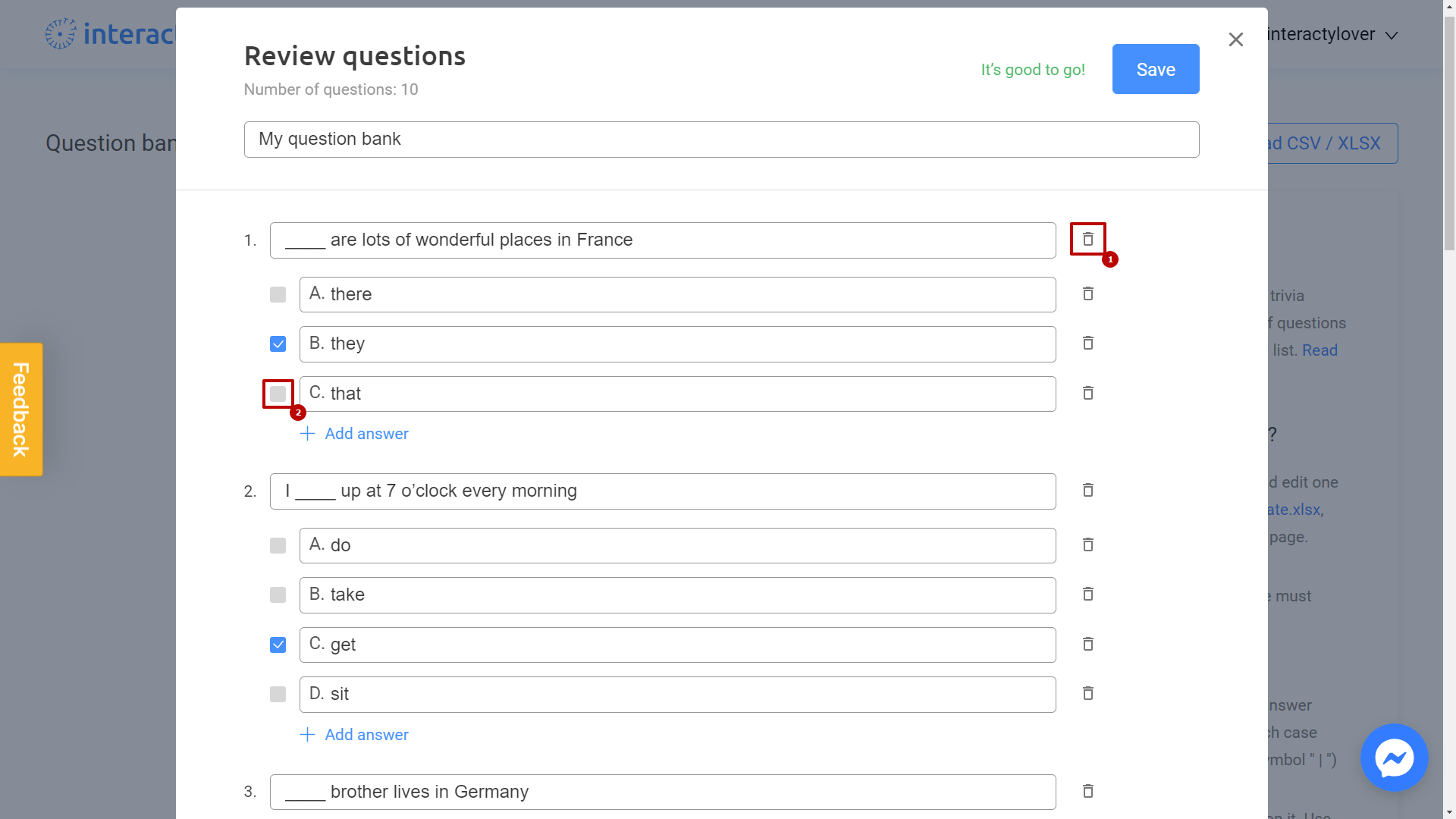Click the delete icon for answer D sit
The image size is (1456, 819).
pos(1088,694)
